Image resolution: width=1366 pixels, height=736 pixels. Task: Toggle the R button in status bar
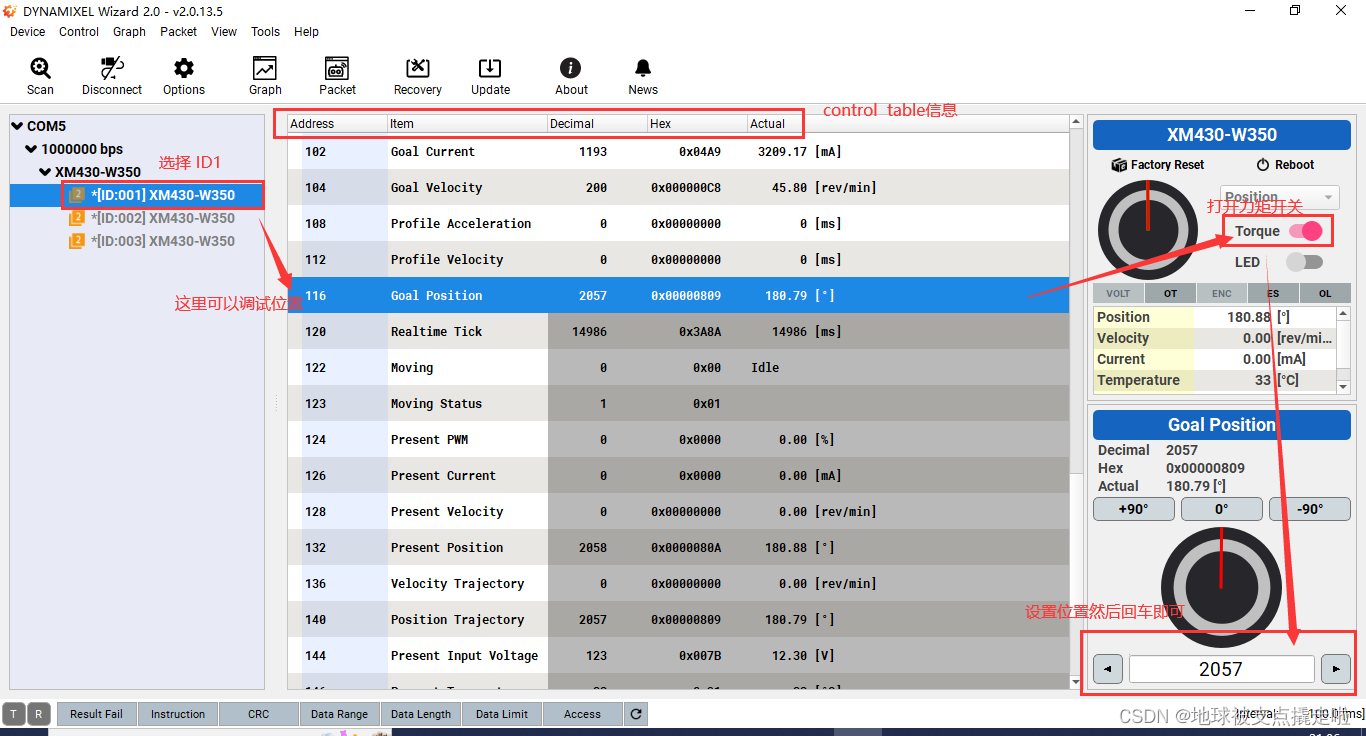click(38, 714)
